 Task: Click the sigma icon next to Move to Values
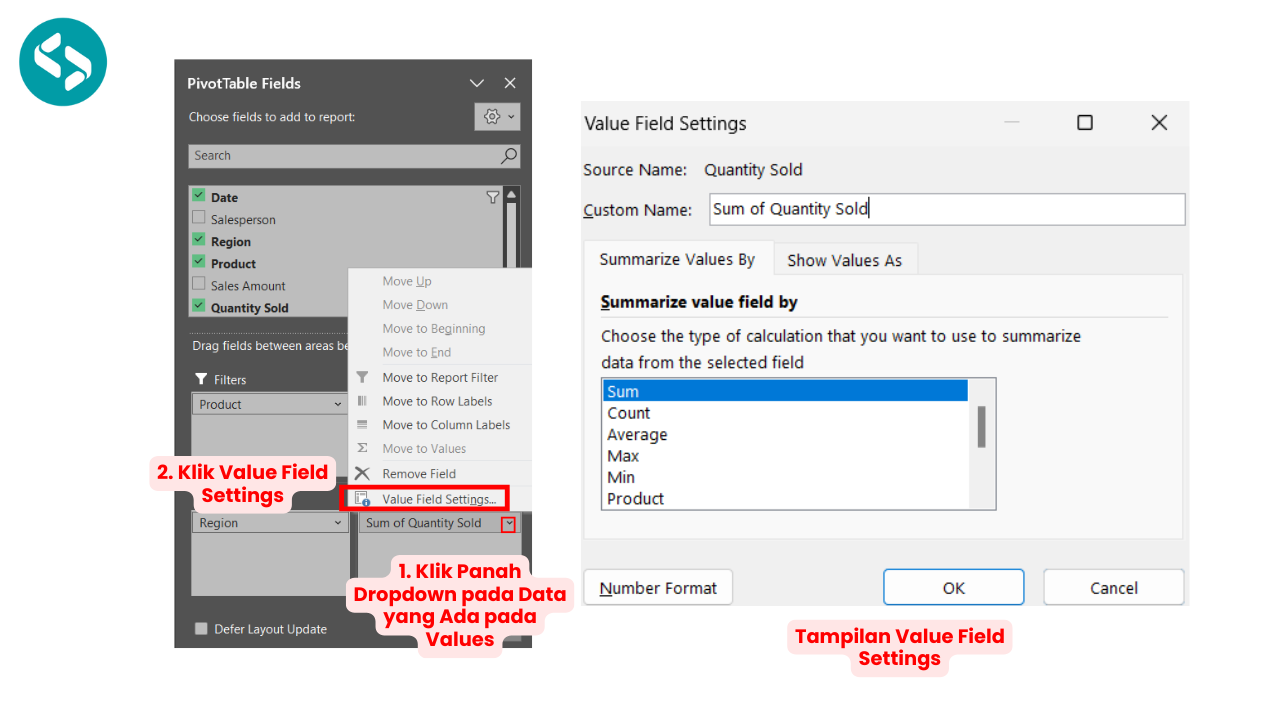pos(362,448)
